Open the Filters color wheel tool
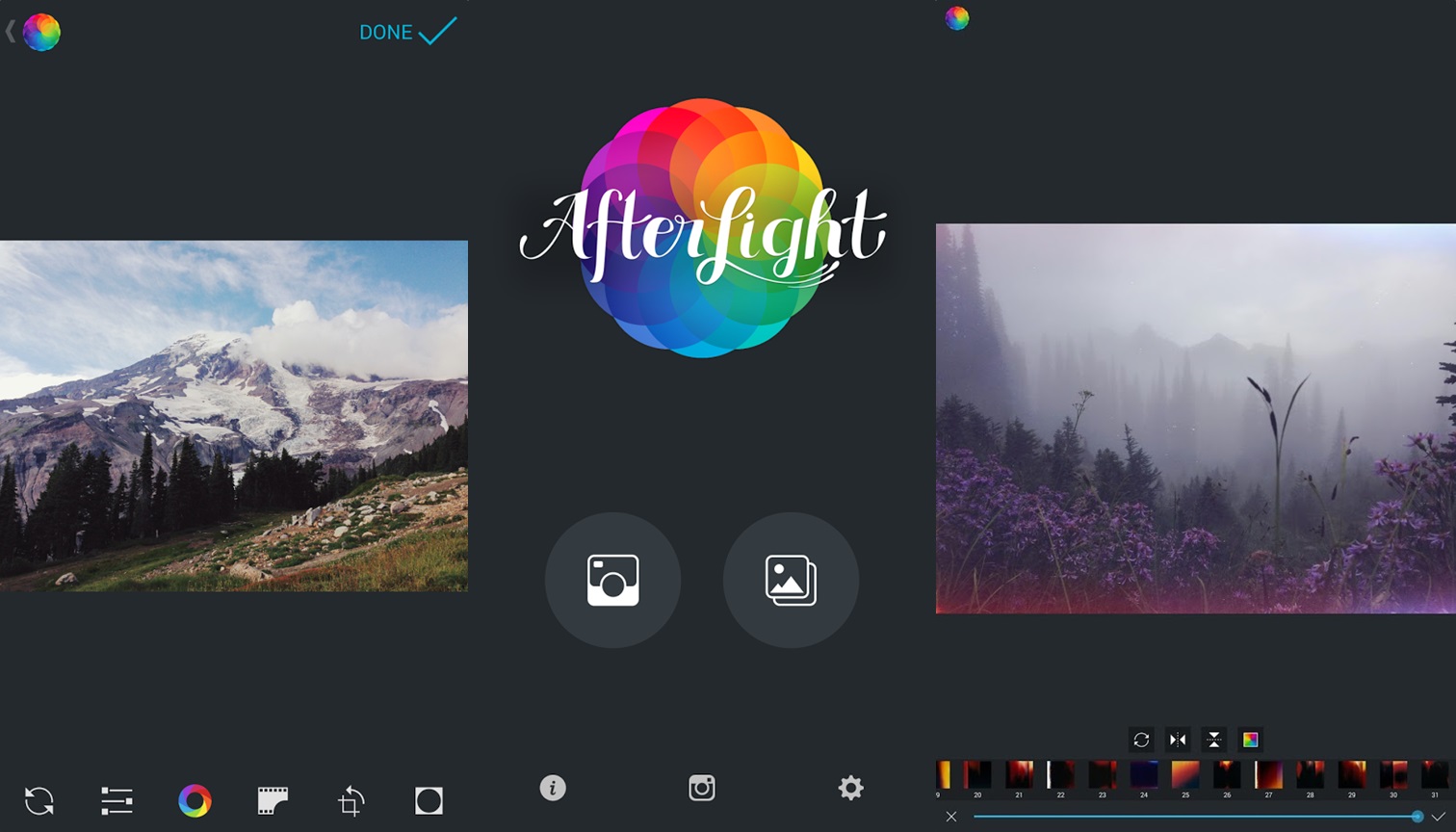This screenshot has height=832, width=1456. (195, 800)
